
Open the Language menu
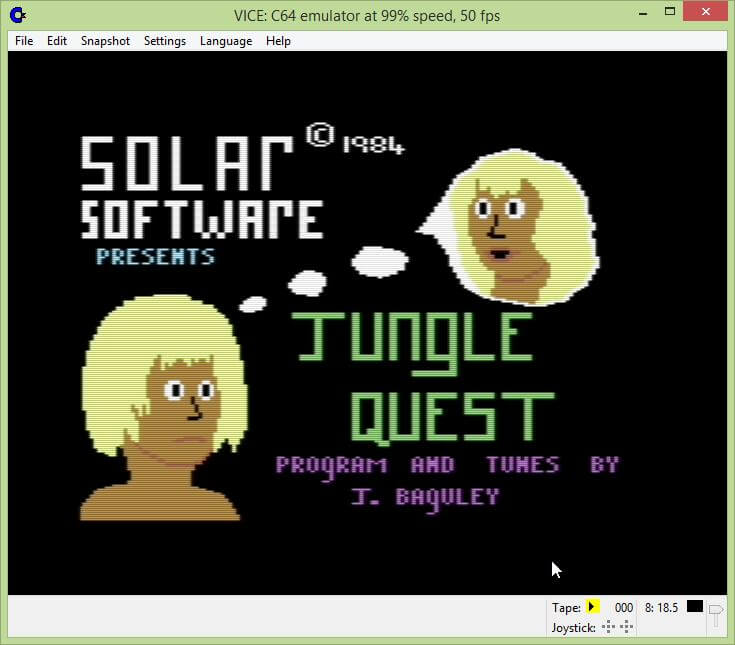[226, 41]
